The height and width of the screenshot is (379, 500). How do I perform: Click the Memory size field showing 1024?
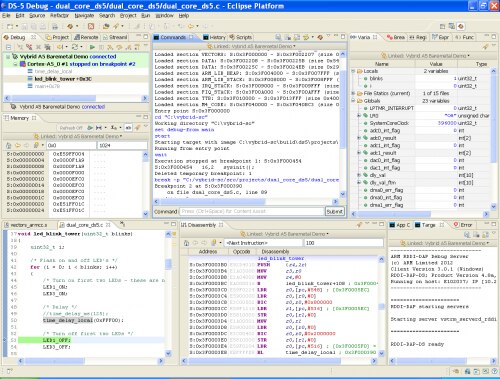[x=122, y=145]
